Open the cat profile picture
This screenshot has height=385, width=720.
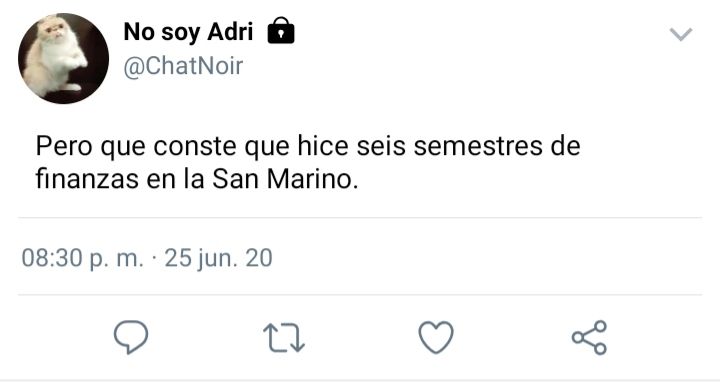coord(63,58)
